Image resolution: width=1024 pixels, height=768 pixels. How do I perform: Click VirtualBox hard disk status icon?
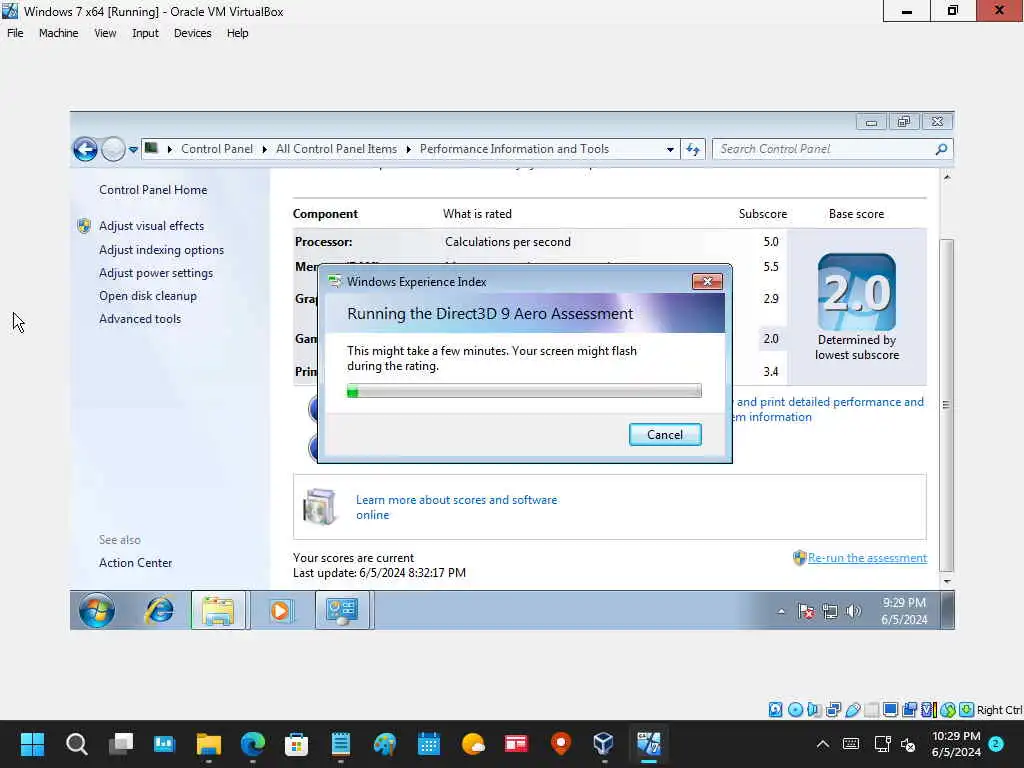click(775, 710)
